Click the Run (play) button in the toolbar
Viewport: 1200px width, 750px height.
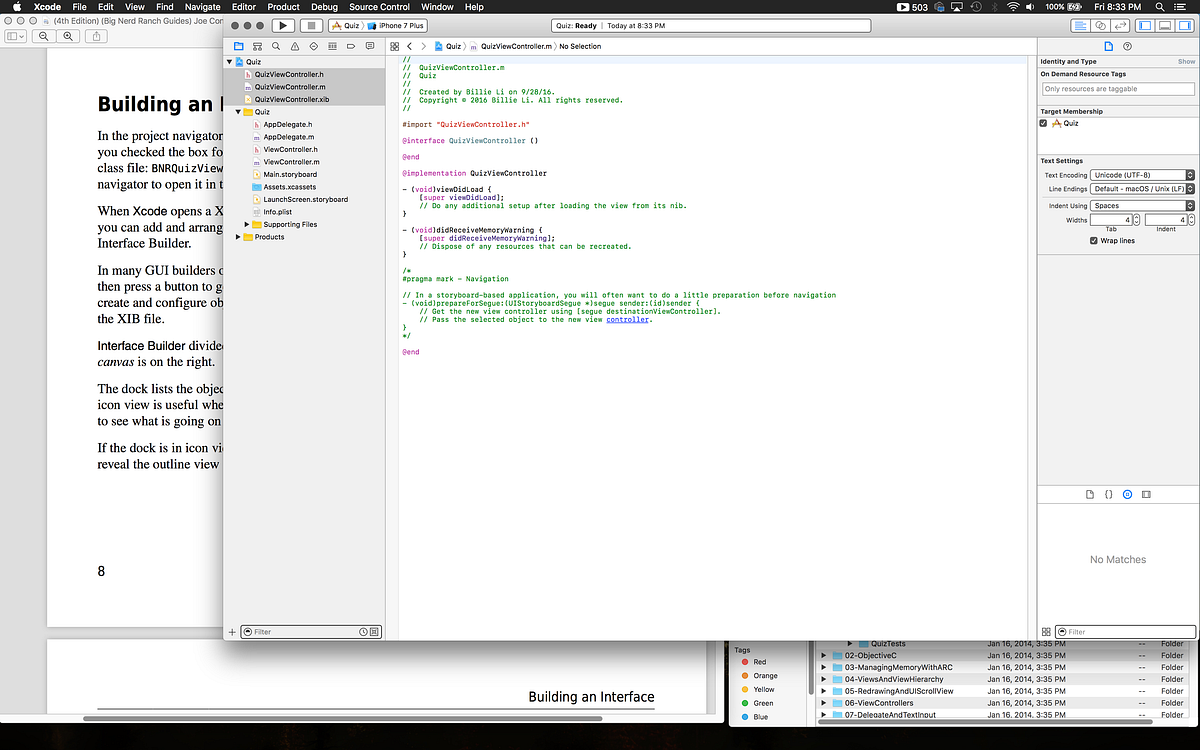click(x=283, y=25)
